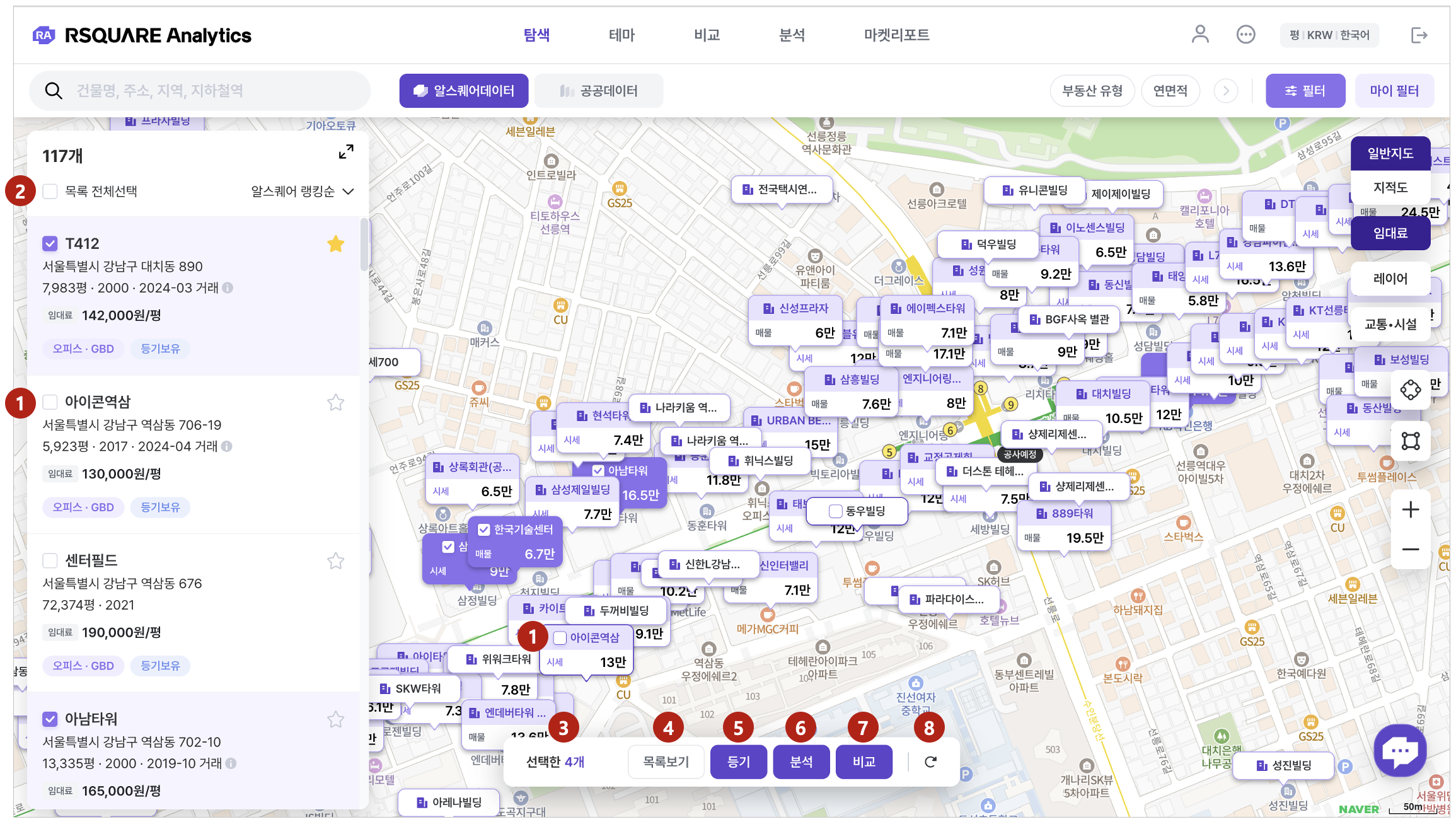Zoom in the map with plus

[1410, 509]
